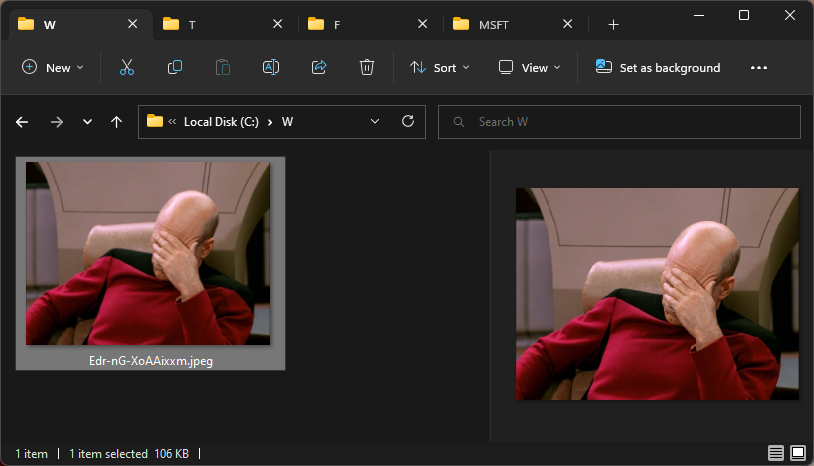Minimize the File Explorer window
The image size is (814, 466).
point(699,16)
